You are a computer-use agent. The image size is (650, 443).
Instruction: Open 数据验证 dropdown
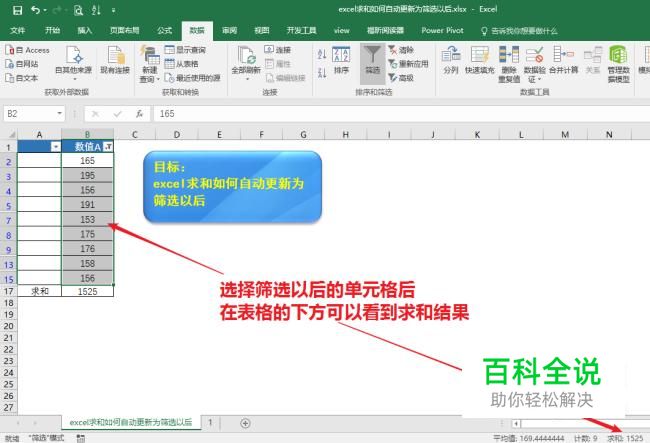(535, 64)
